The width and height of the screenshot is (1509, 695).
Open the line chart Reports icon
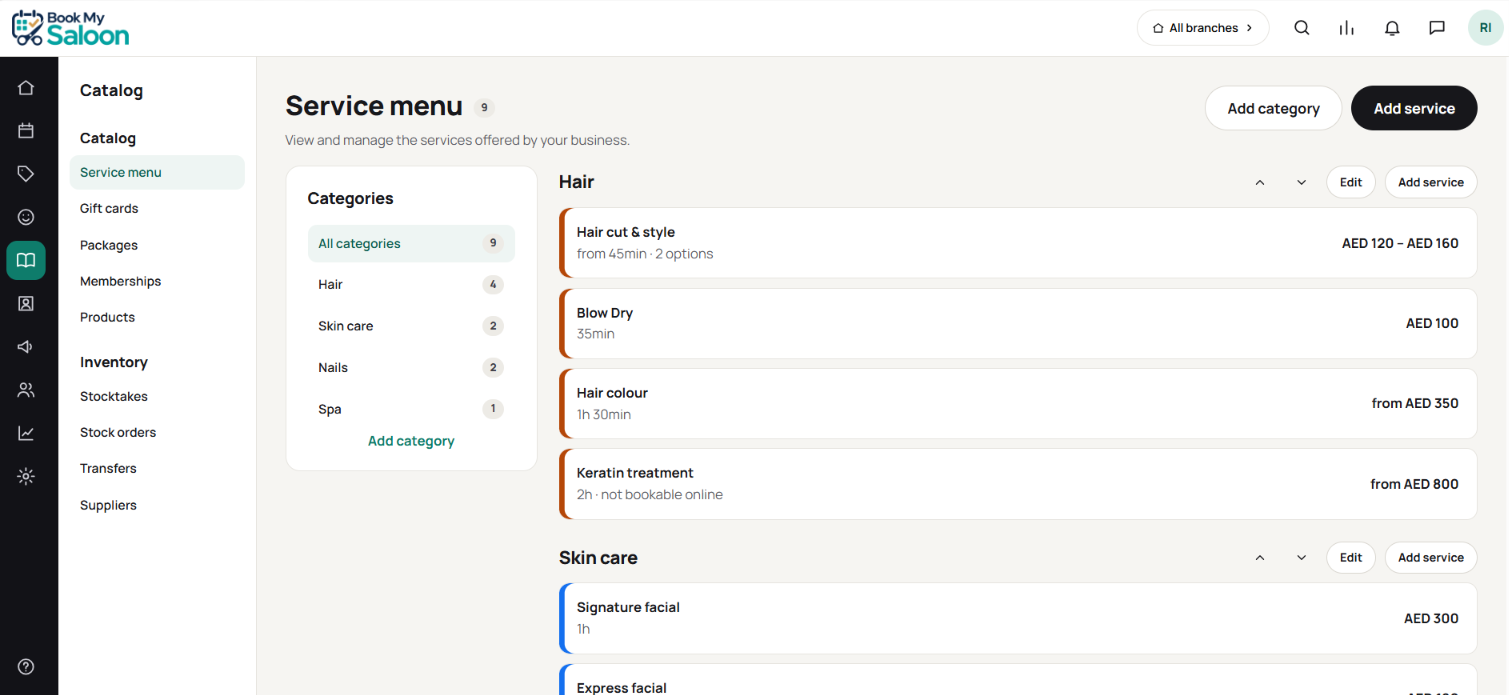coord(26,433)
